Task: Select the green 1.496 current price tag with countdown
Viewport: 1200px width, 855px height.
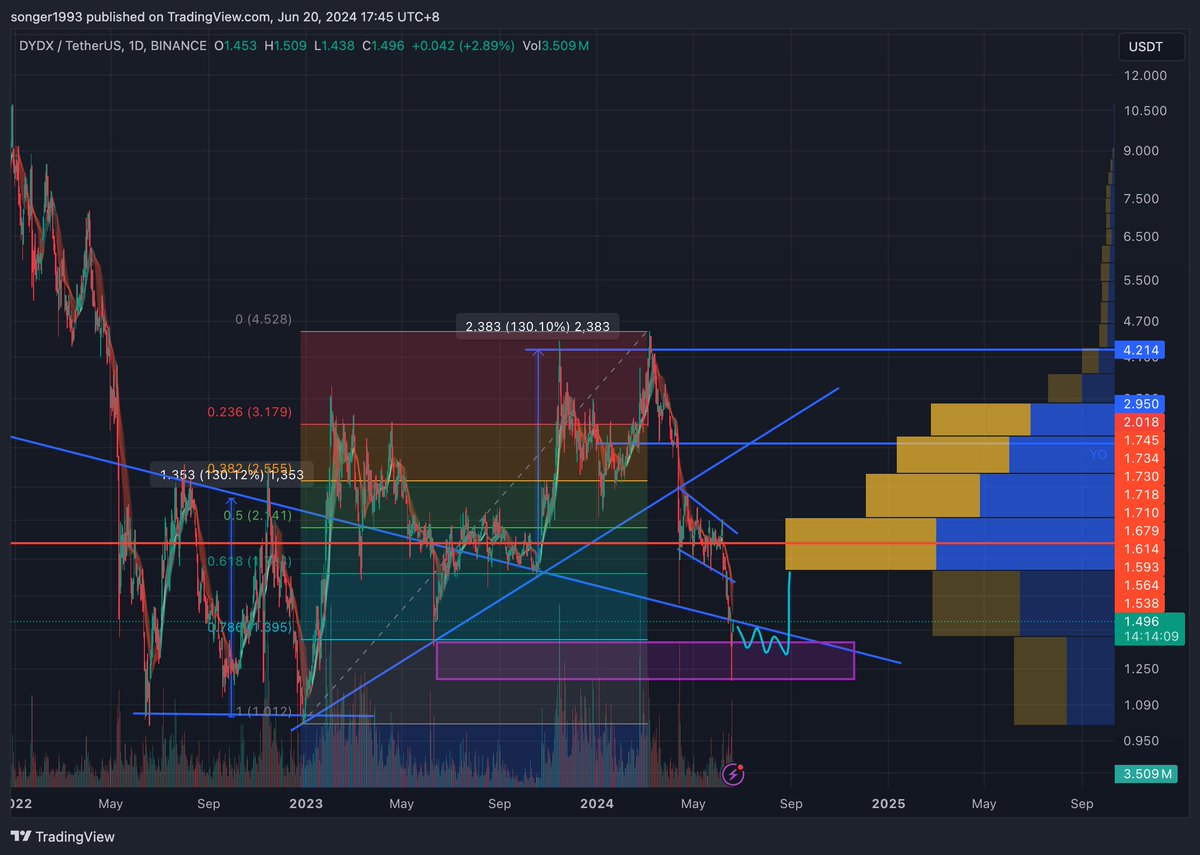Action: pos(1148,628)
